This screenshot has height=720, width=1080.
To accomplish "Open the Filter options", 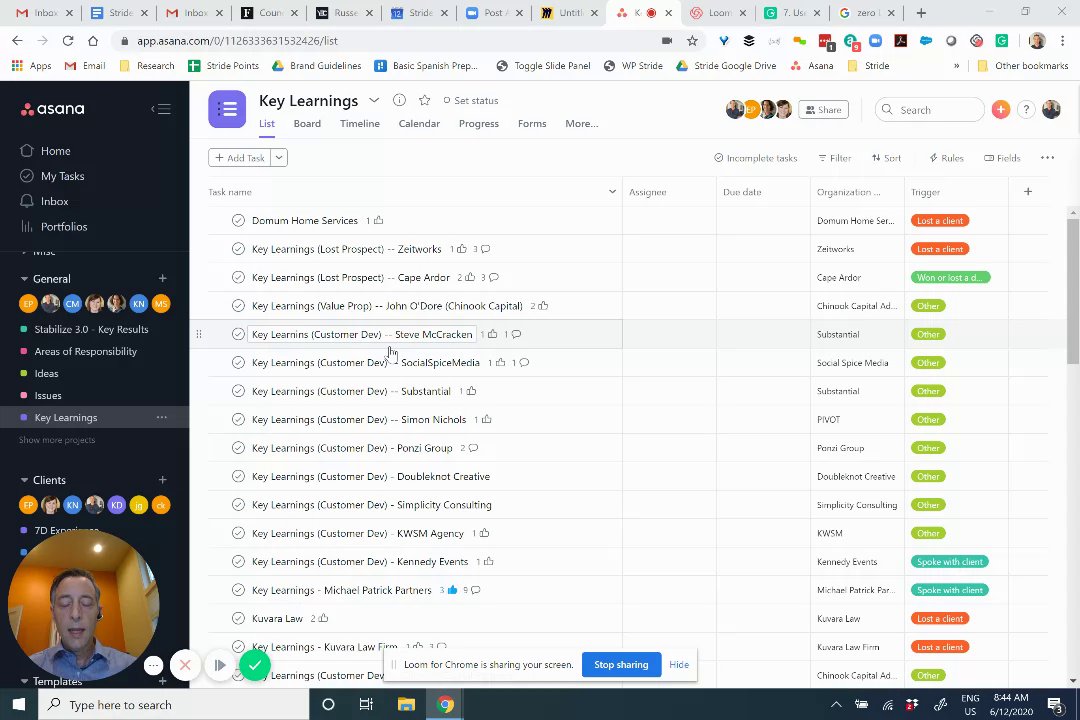I will [835, 158].
